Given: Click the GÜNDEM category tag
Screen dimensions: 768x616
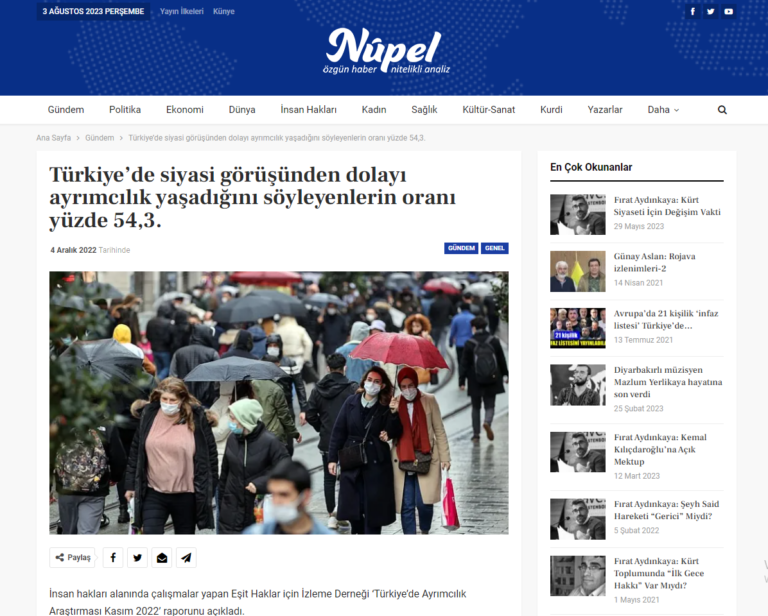Looking at the screenshot, I should 461,248.
